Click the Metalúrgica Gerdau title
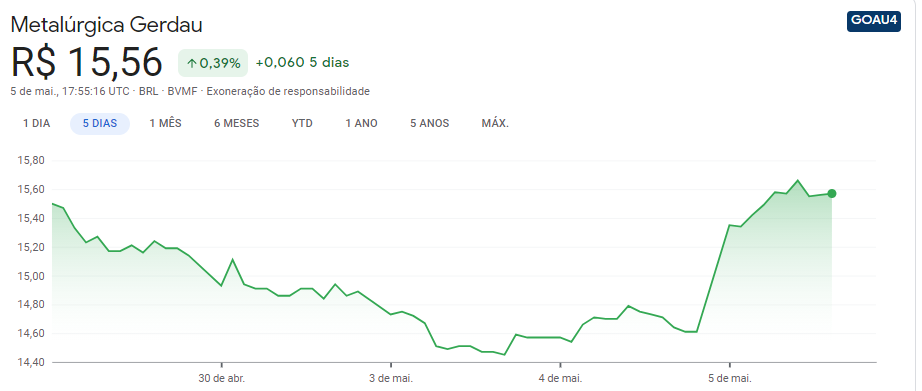Image resolution: width=922 pixels, height=391 pixels. [x=107, y=25]
